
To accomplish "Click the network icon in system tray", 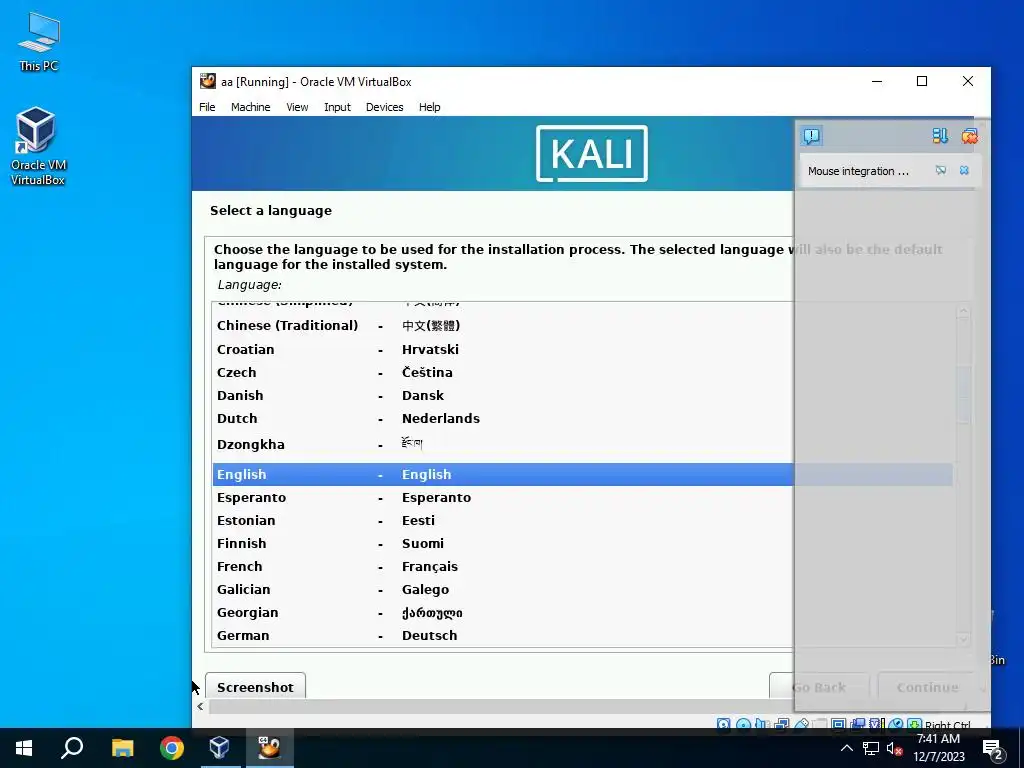I will point(871,748).
